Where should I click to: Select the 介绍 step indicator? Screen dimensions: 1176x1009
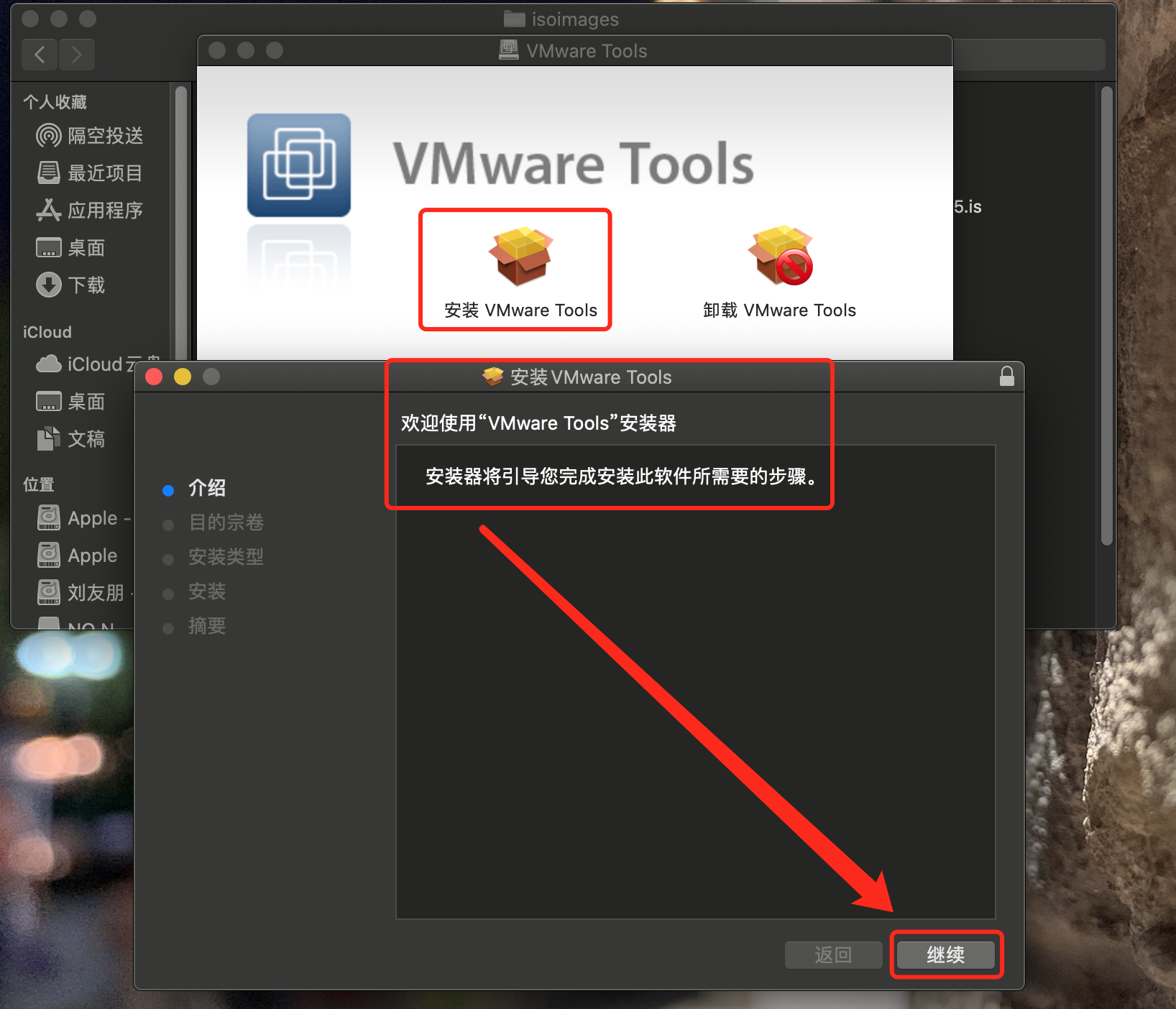pyautogui.click(x=207, y=488)
